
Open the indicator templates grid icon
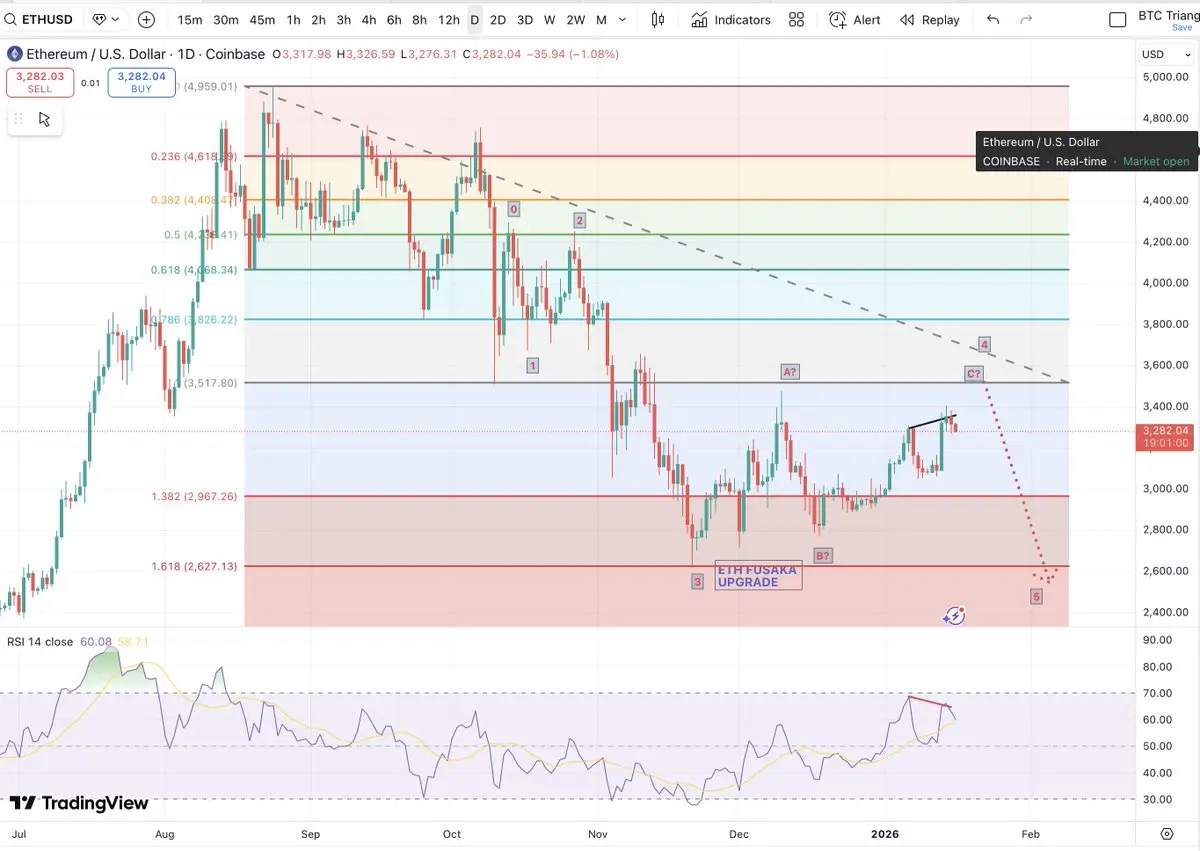[796, 19]
